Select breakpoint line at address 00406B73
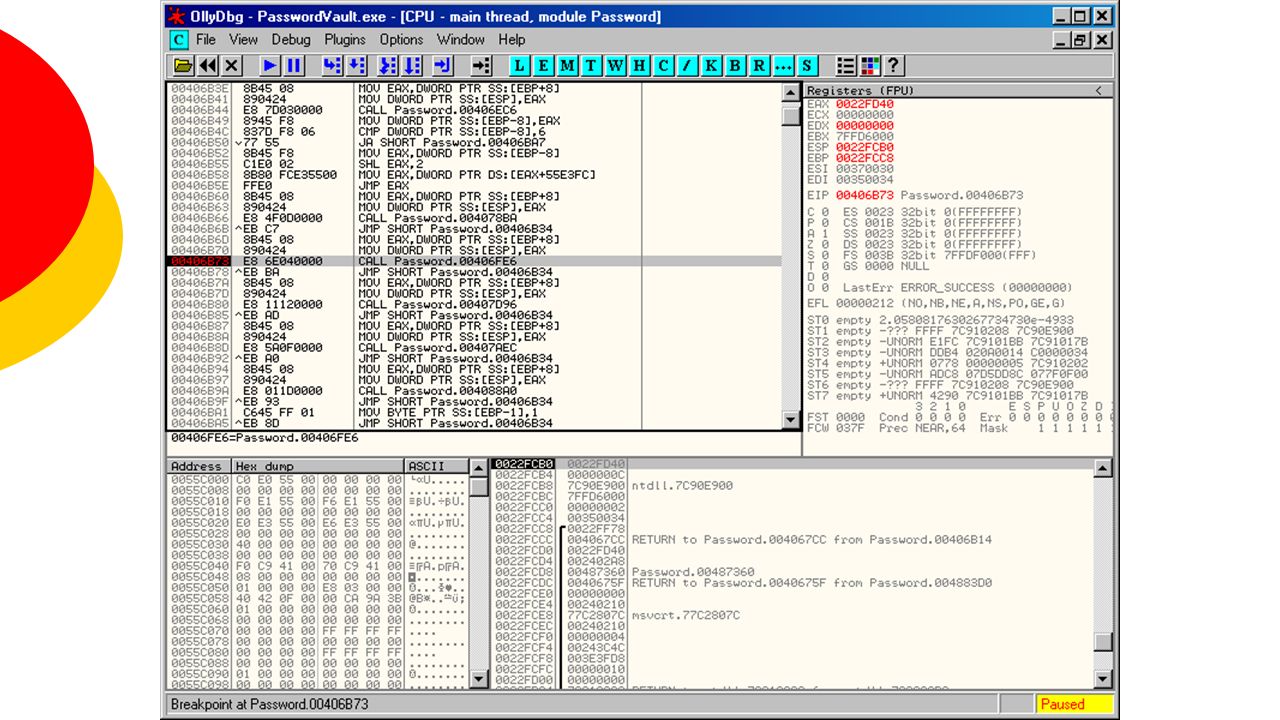1280x720 pixels. pyautogui.click(x=474, y=261)
